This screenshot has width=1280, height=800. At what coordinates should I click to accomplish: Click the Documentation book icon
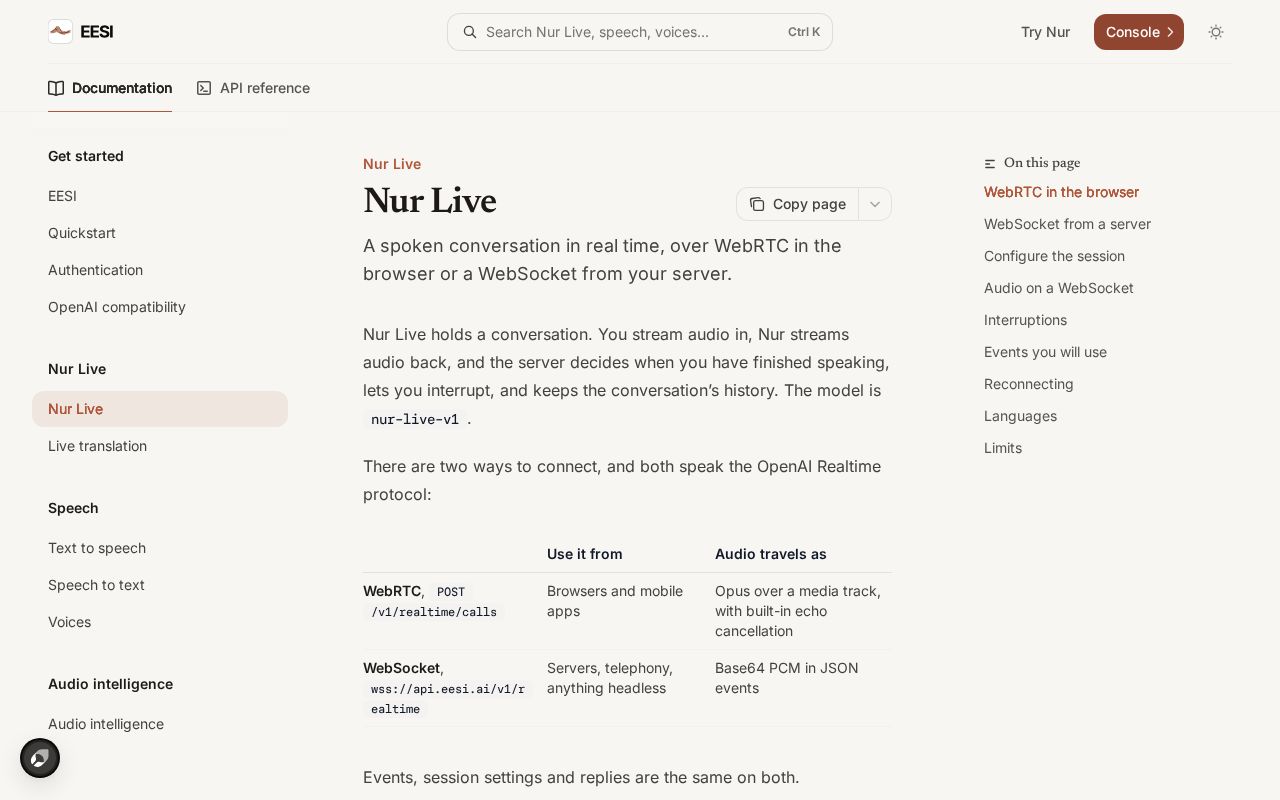56,88
